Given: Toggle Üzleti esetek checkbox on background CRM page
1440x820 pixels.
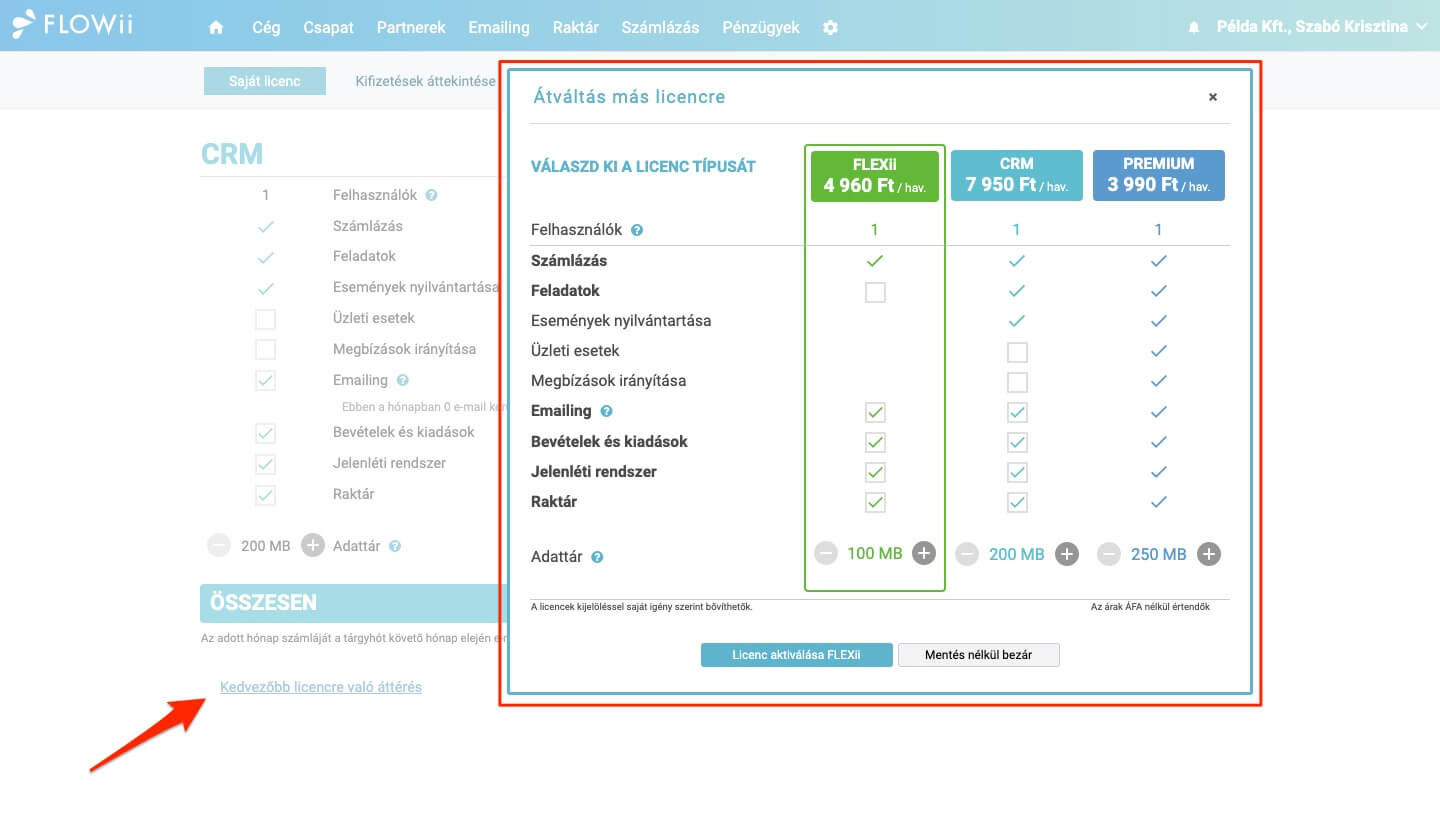Looking at the screenshot, I should coord(265,319).
